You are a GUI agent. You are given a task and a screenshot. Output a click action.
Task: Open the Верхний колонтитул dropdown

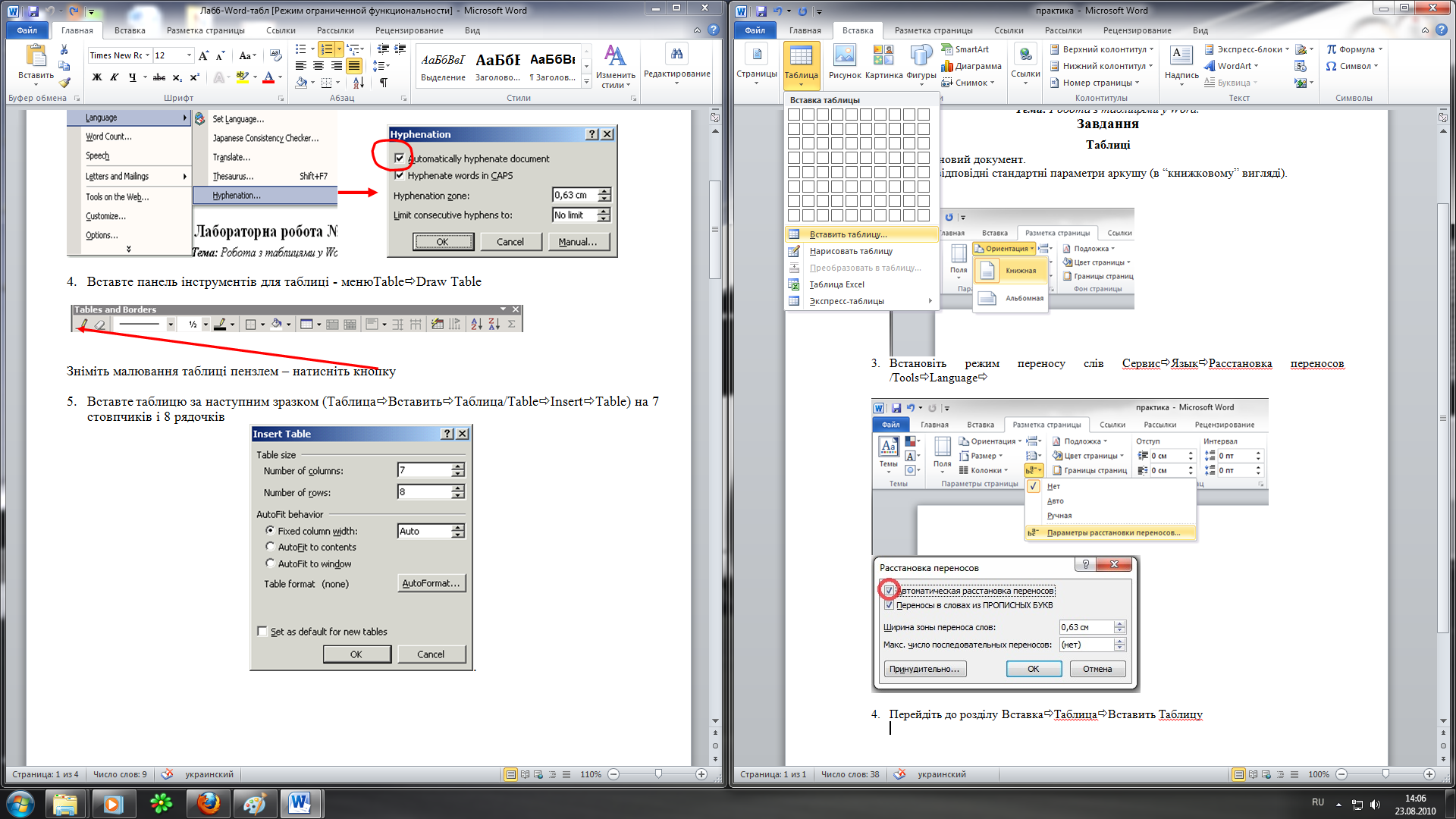1101,49
